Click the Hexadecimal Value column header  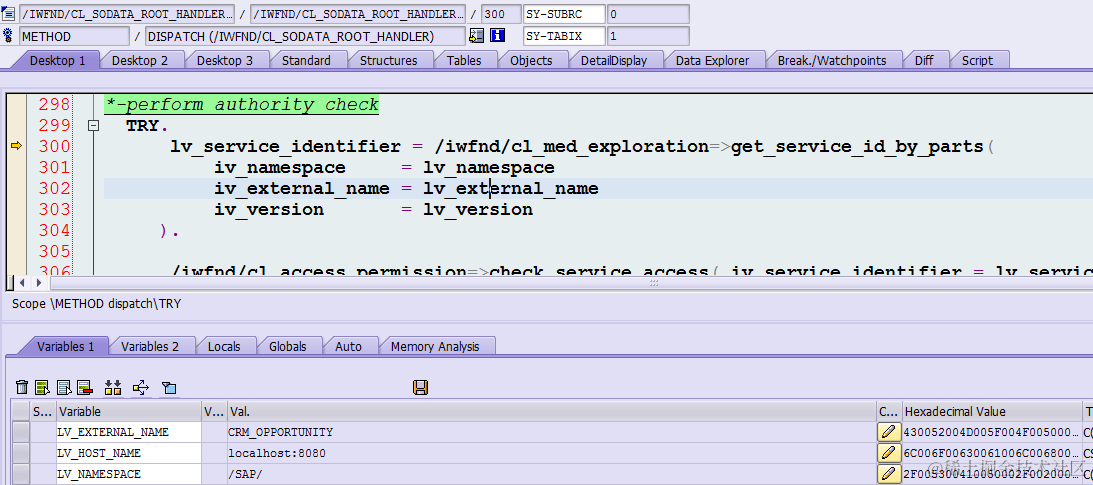click(x=991, y=412)
